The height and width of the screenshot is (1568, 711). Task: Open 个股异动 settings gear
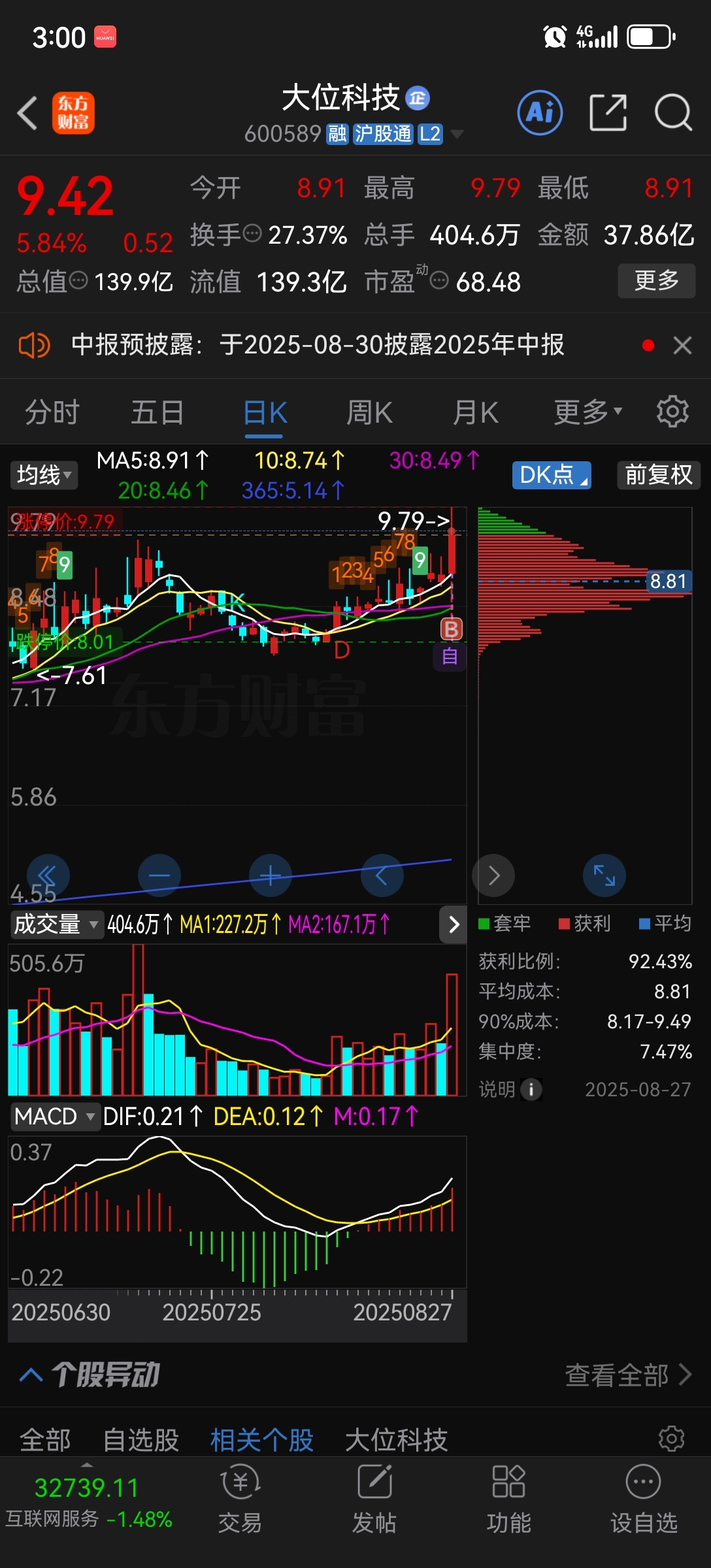pyautogui.click(x=672, y=1439)
